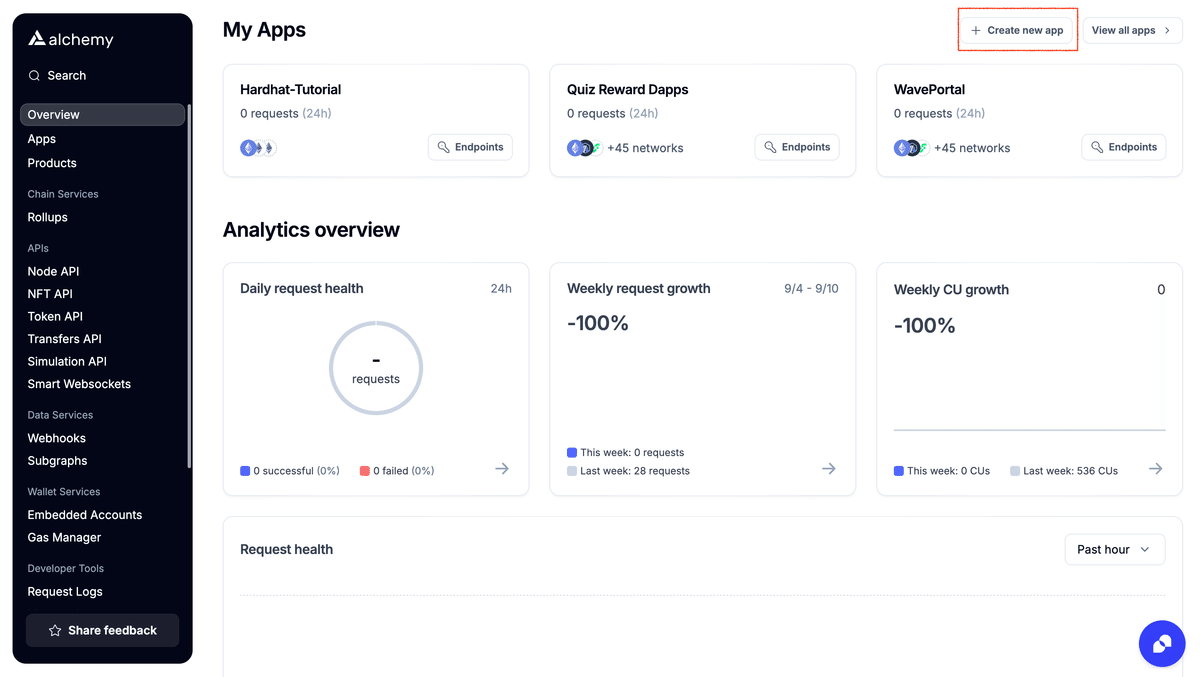This screenshot has height=677, width=1200.
Task: Click the Hardhat-Tutorial app title
Action: coord(291,90)
